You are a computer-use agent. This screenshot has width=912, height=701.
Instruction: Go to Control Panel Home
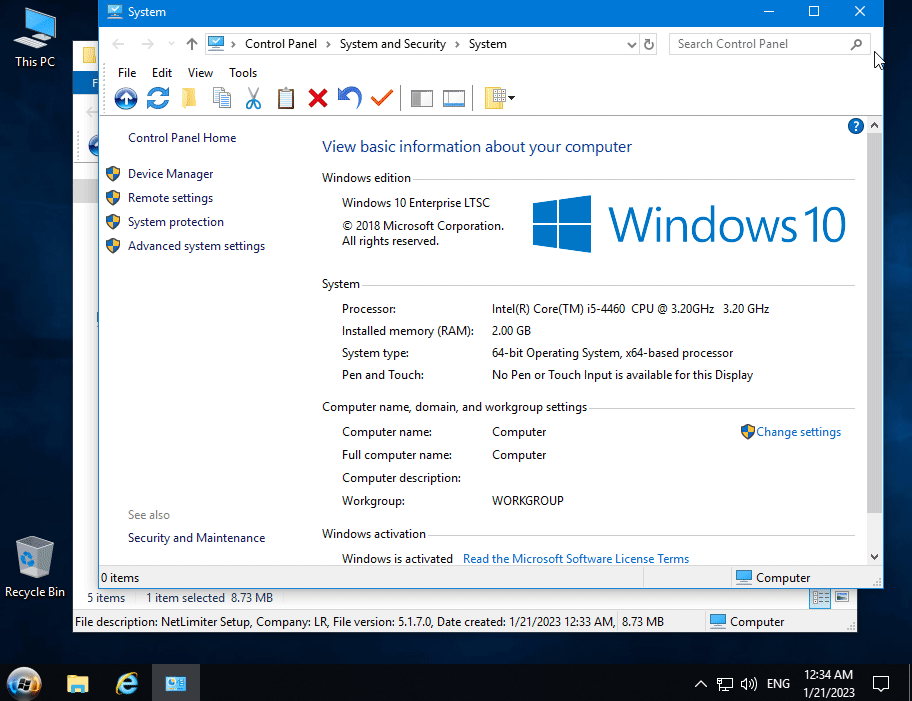[x=182, y=138]
